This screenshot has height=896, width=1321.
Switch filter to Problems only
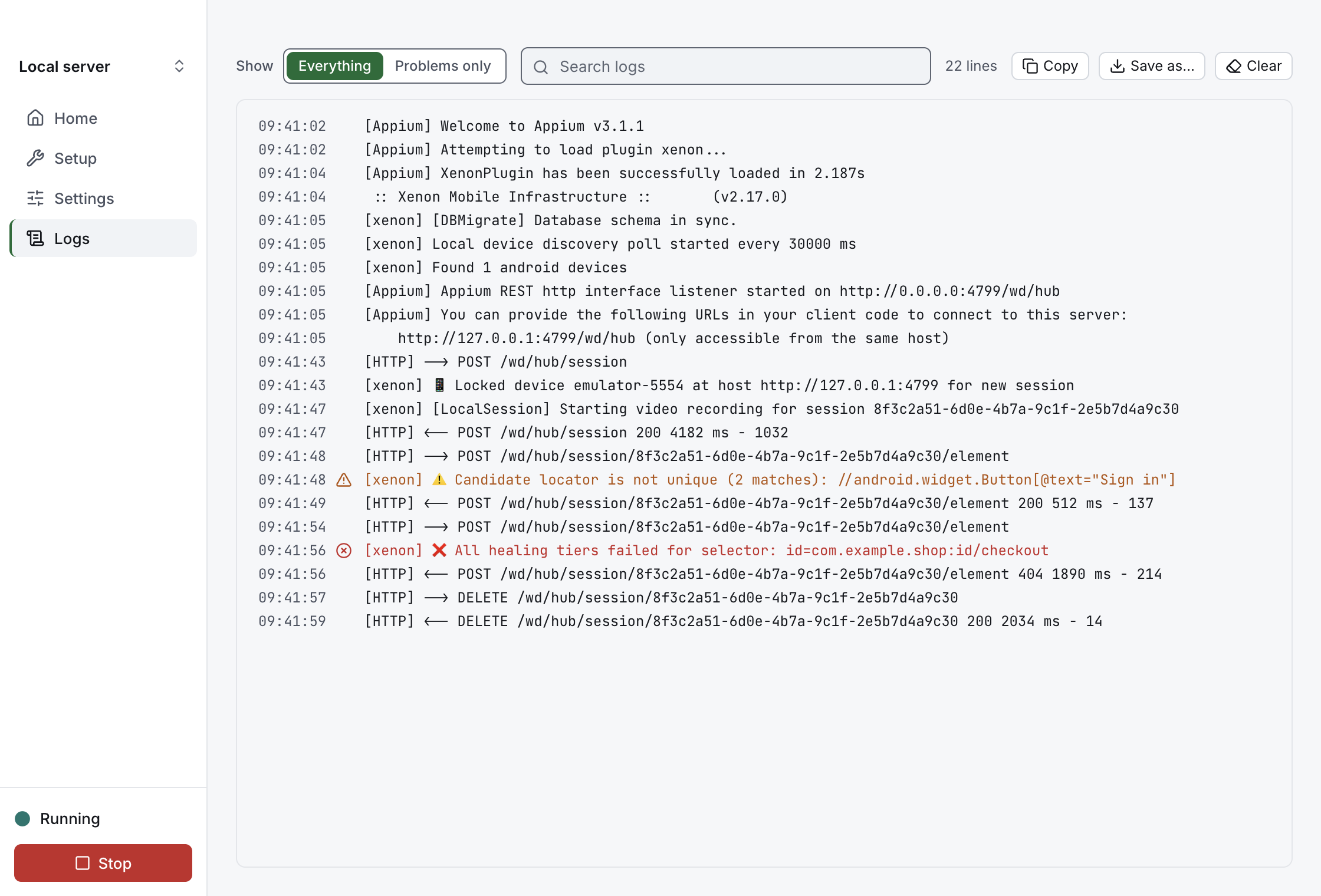click(x=443, y=66)
